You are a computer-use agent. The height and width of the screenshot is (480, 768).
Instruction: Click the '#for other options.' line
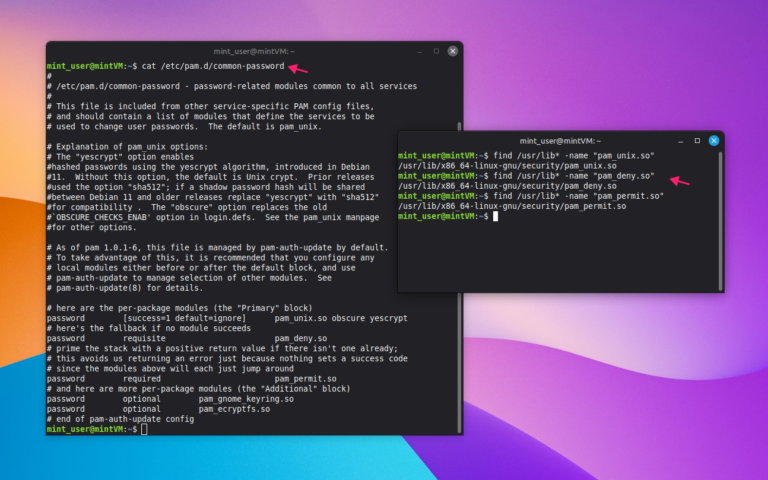tap(92, 227)
